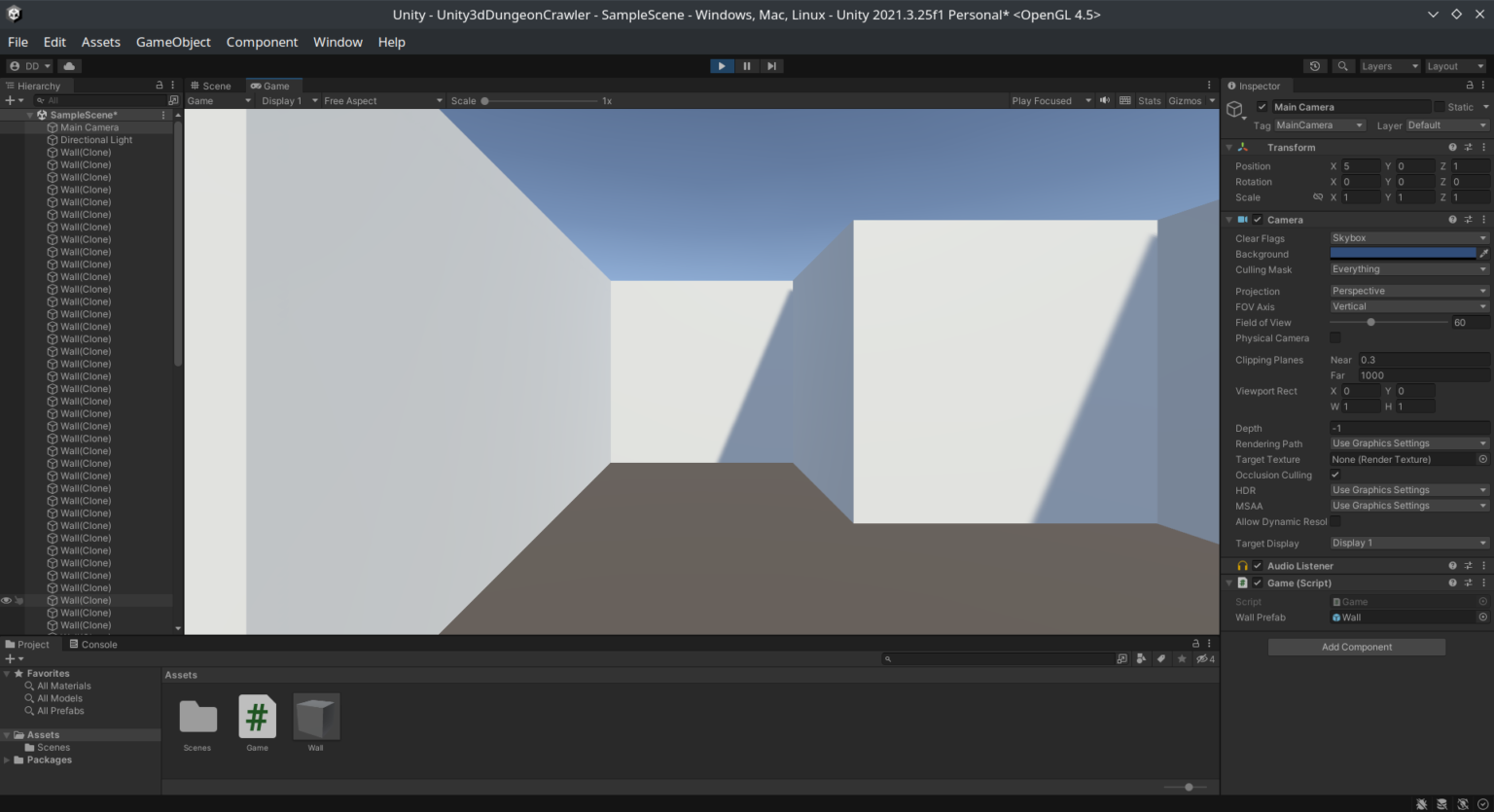Click the Undo History icon in the toolbar

1315,65
